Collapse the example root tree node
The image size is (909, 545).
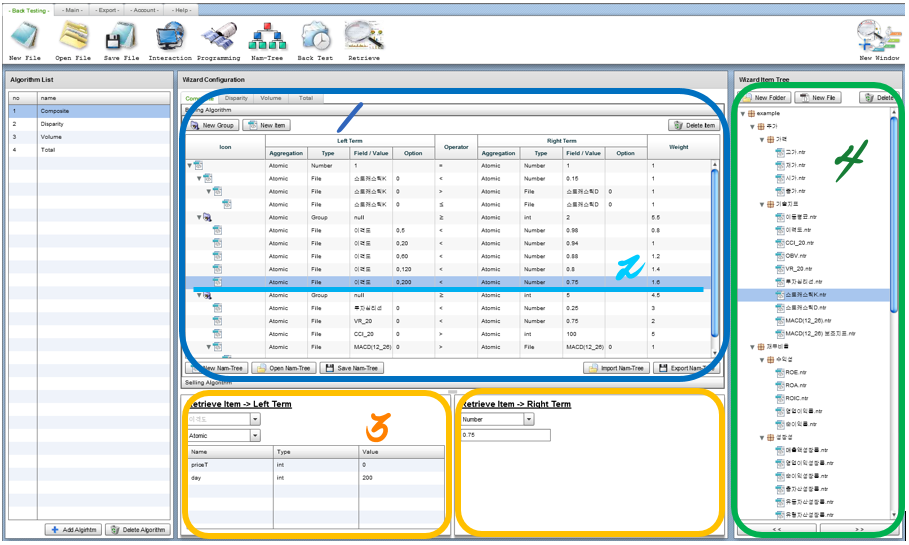point(743,113)
